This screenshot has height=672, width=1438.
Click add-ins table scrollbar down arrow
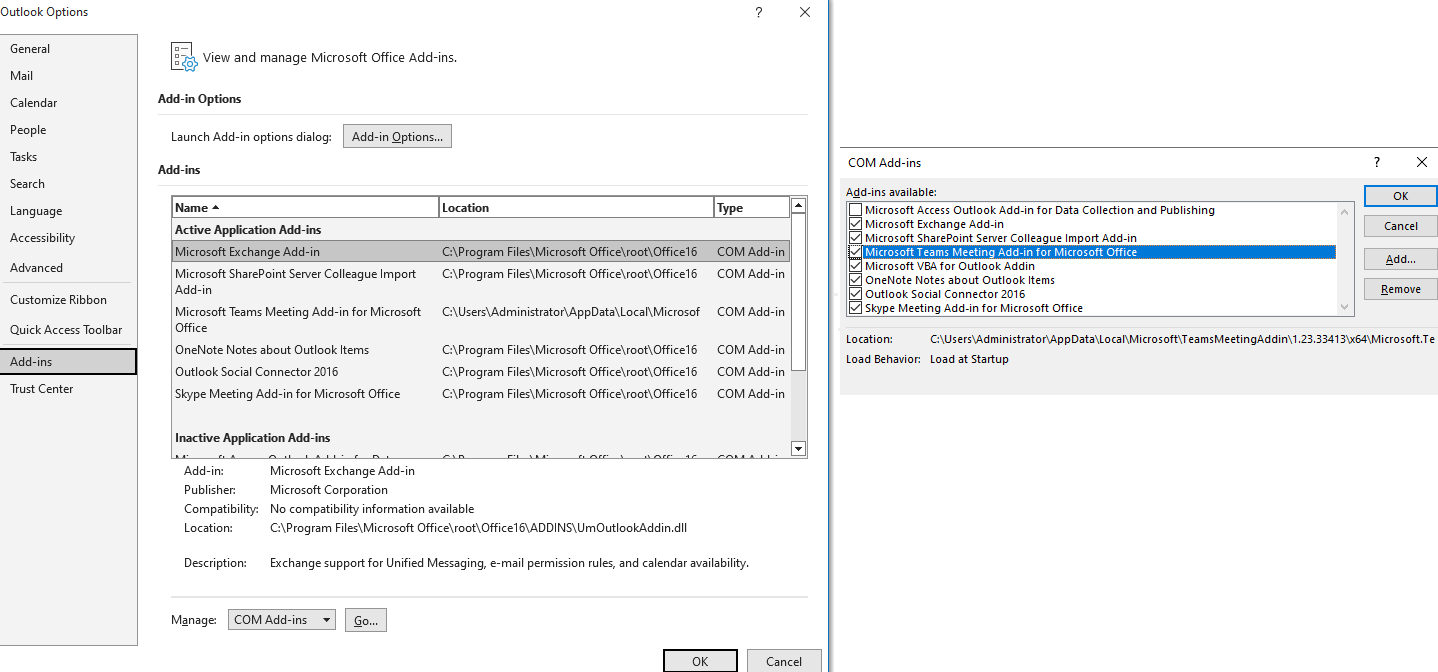[x=798, y=449]
